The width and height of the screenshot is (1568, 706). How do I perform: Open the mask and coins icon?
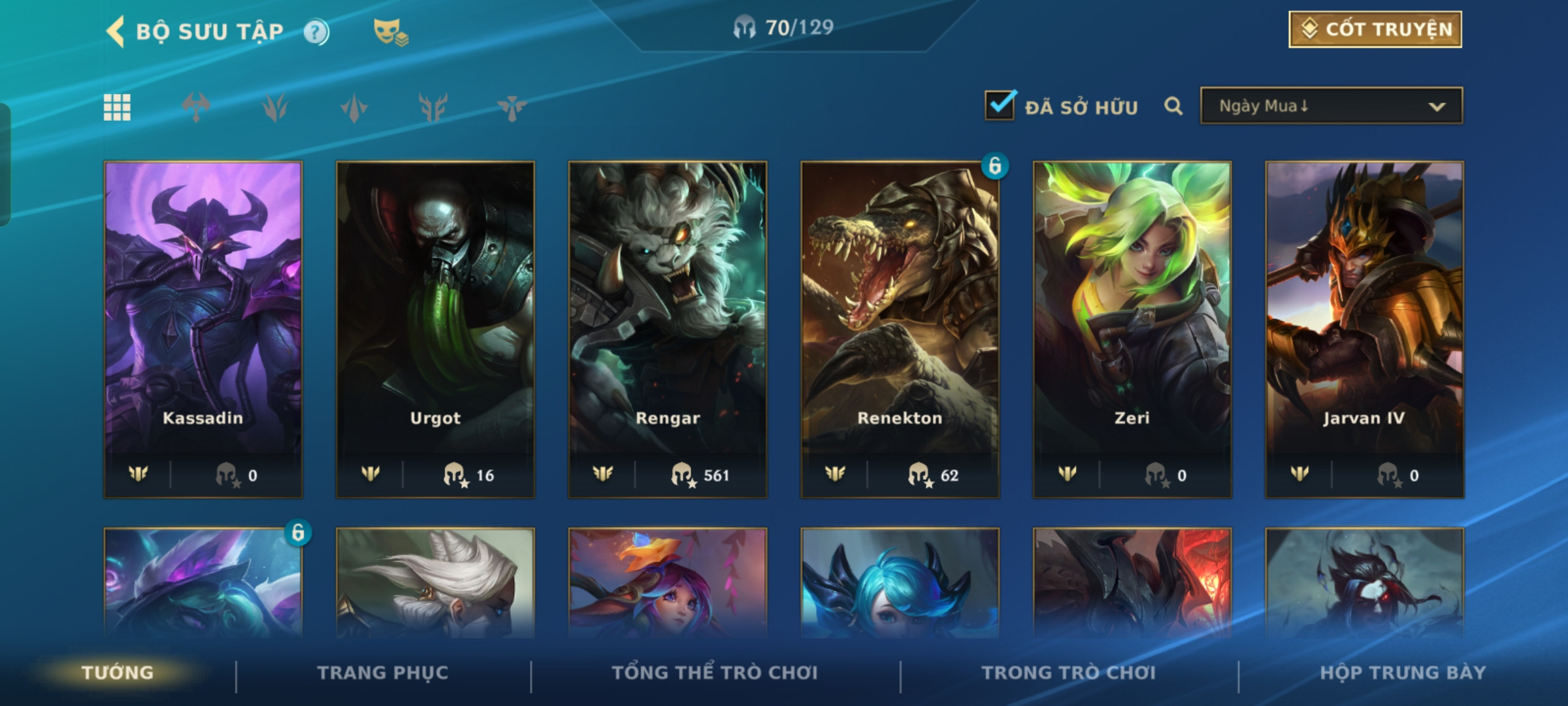[391, 32]
